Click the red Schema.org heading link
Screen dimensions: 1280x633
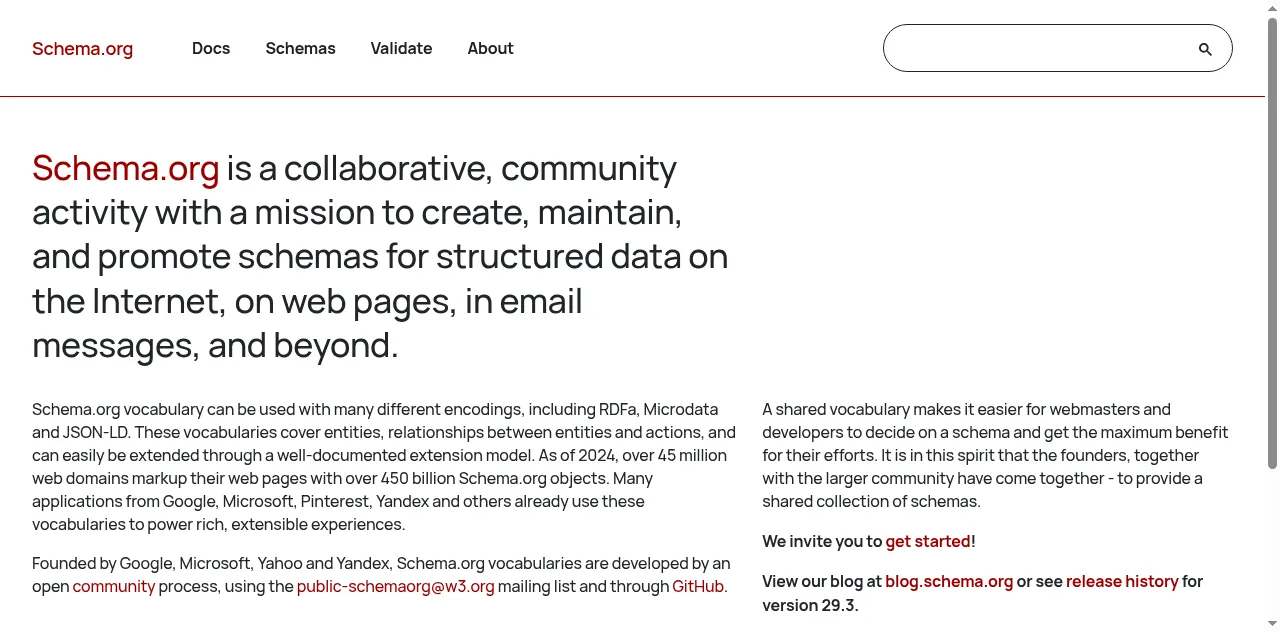(x=125, y=168)
